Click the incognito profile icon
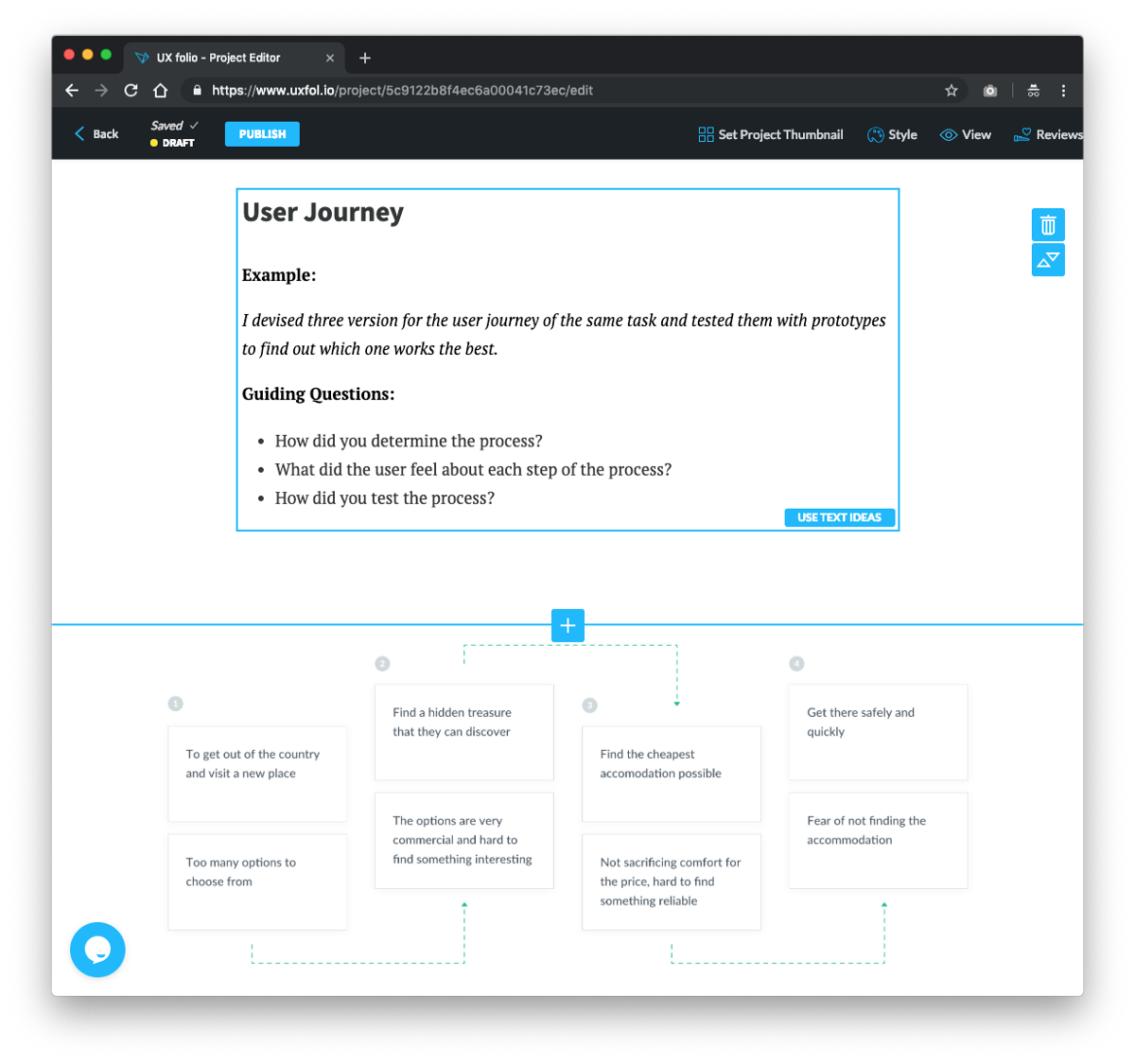This screenshot has height=1064, width=1135. click(1034, 91)
